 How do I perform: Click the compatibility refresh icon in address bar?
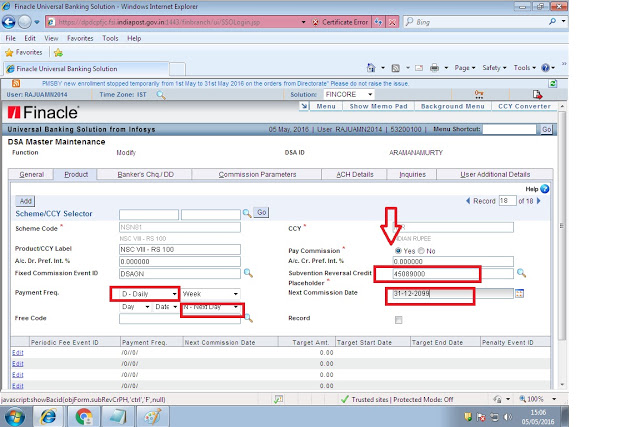click(x=379, y=22)
